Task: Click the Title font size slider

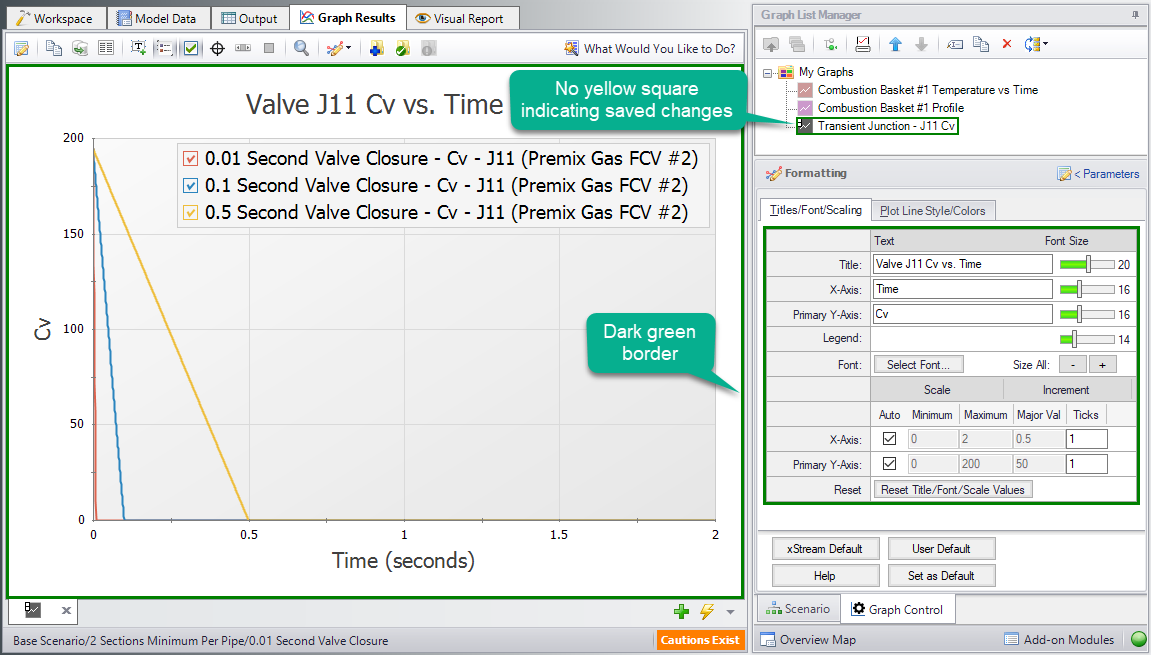Action: [1087, 264]
